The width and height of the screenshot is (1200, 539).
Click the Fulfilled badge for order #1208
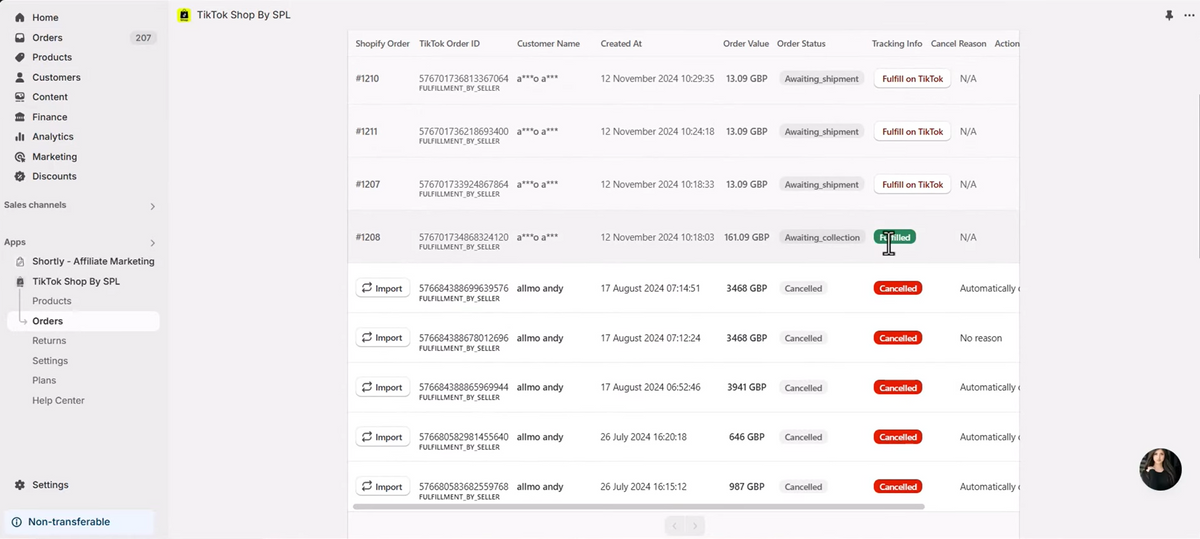(895, 237)
